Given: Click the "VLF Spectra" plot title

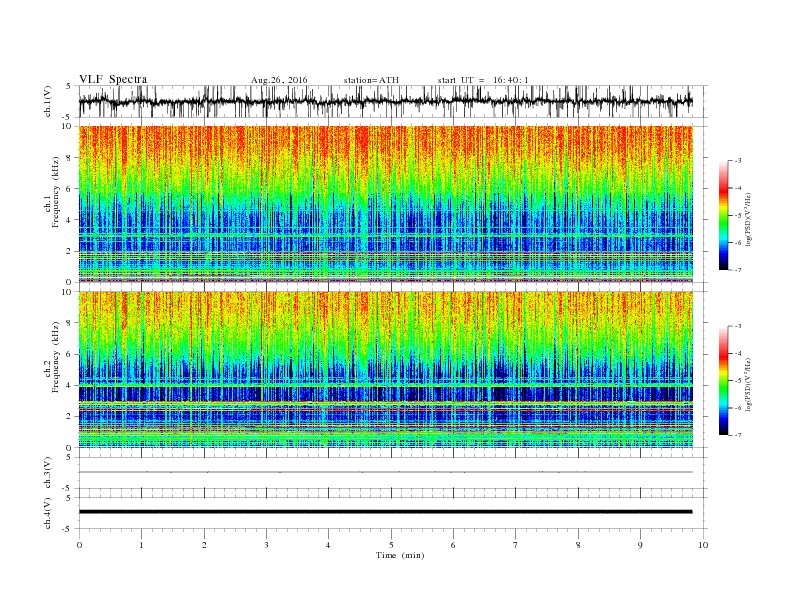Looking at the screenshot, I should coord(113,79).
